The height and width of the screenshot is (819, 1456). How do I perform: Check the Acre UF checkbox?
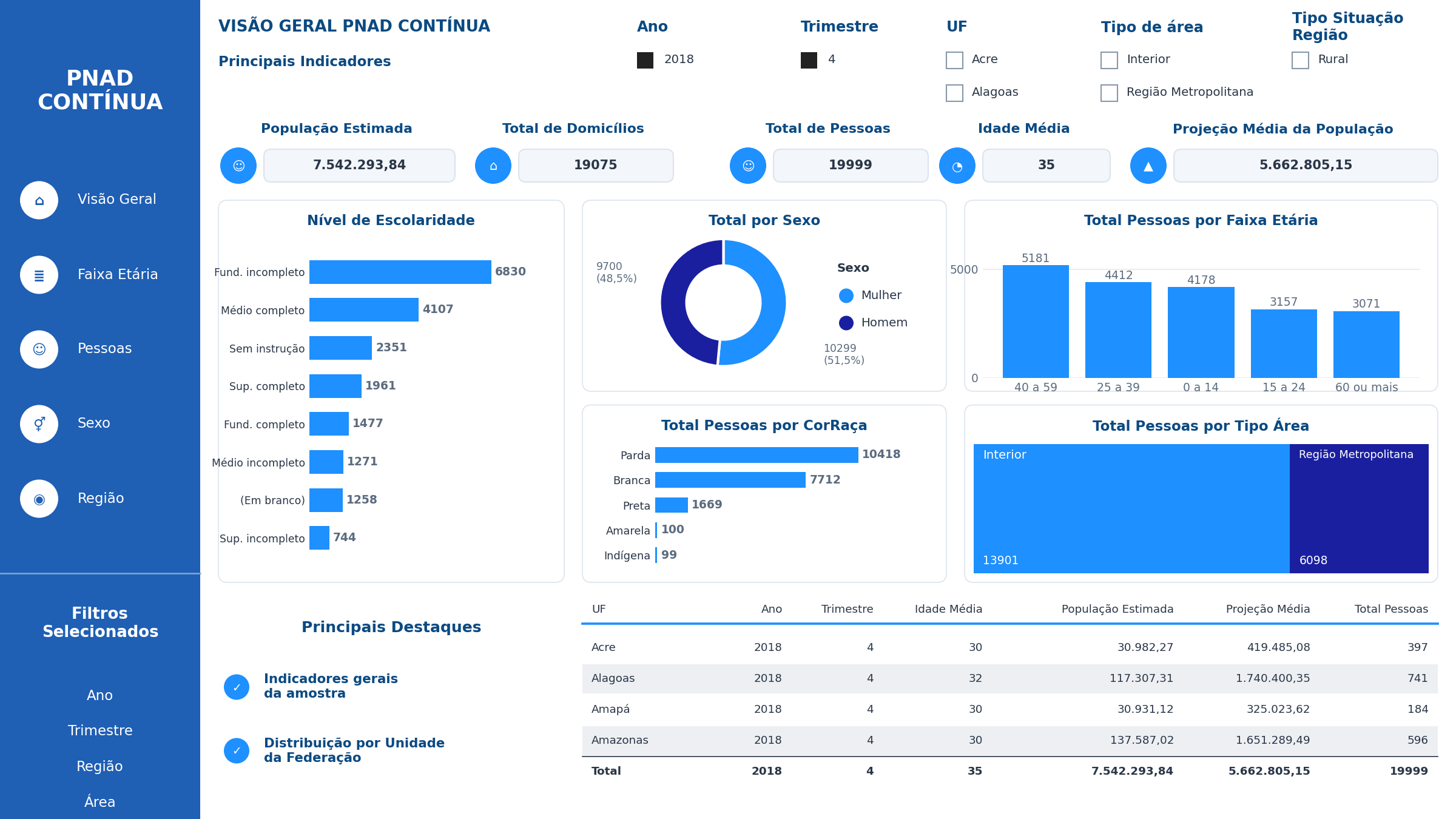tap(954, 60)
